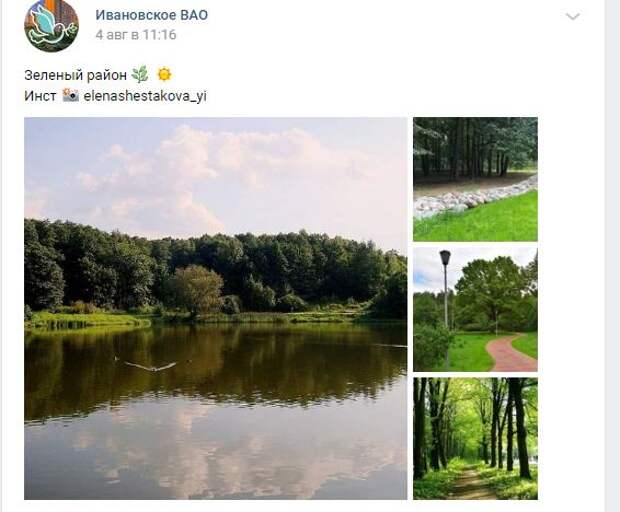Click the flying bird in lake photo
This screenshot has height=512, width=620.
tap(150, 366)
